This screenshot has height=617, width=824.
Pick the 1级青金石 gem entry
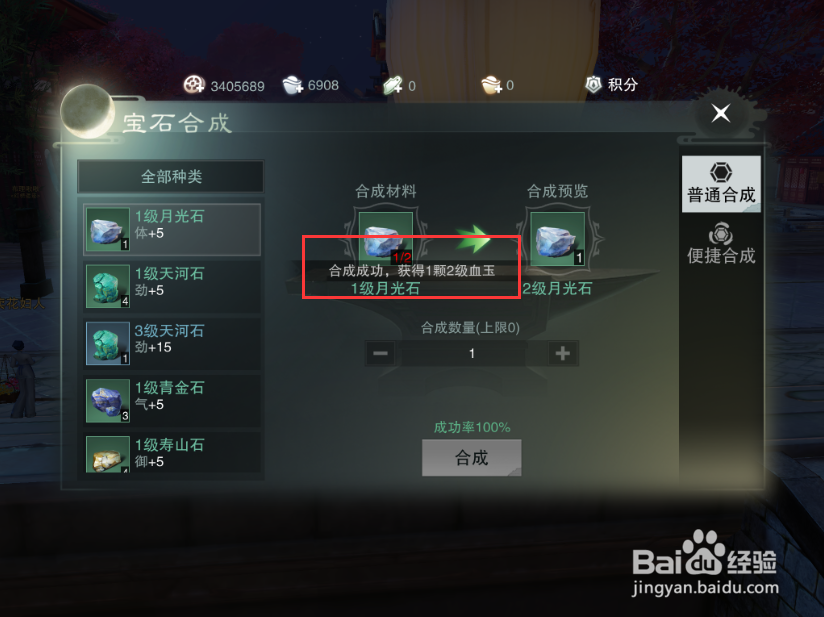pos(172,401)
